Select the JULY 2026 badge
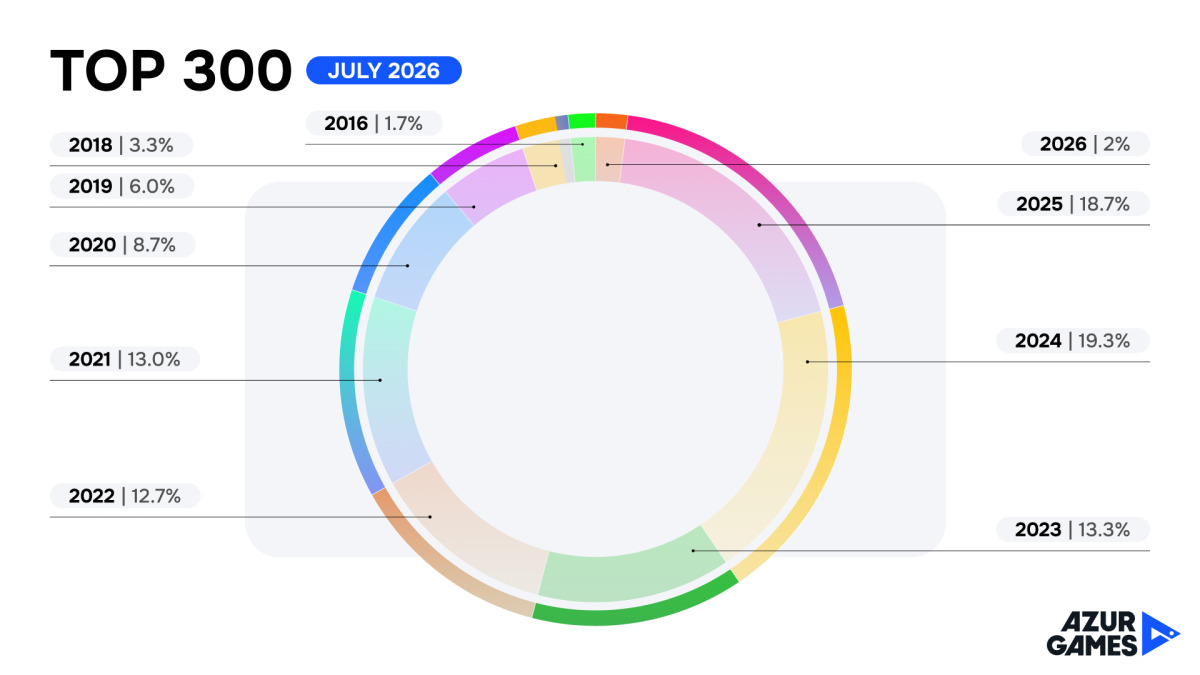 384,71
